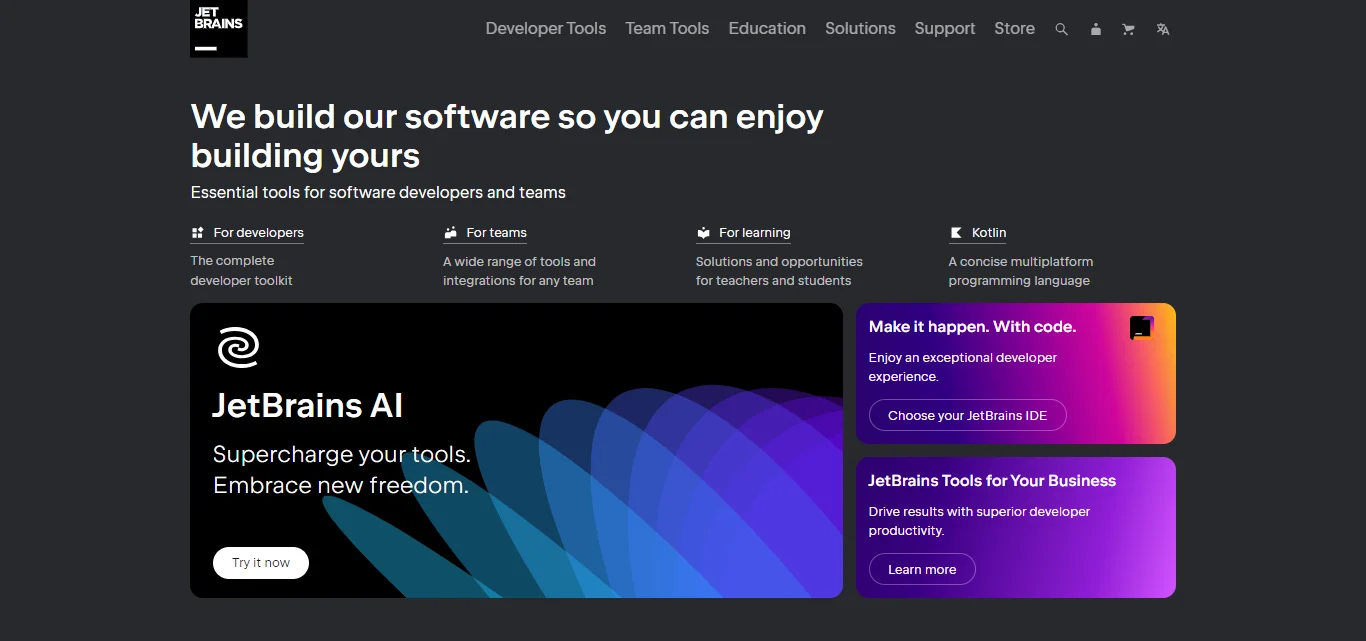Select the Education menu item
Image resolution: width=1366 pixels, height=641 pixels.
coord(766,29)
